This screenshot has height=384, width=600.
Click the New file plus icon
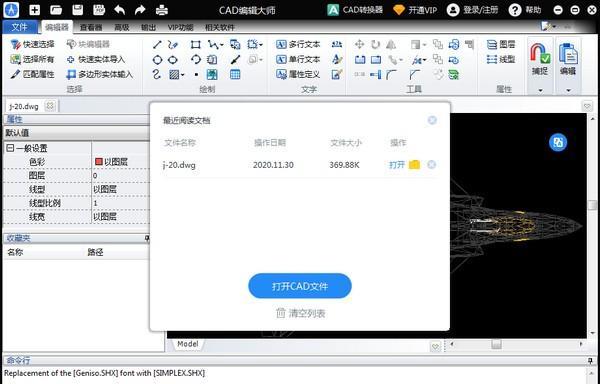click(34, 10)
